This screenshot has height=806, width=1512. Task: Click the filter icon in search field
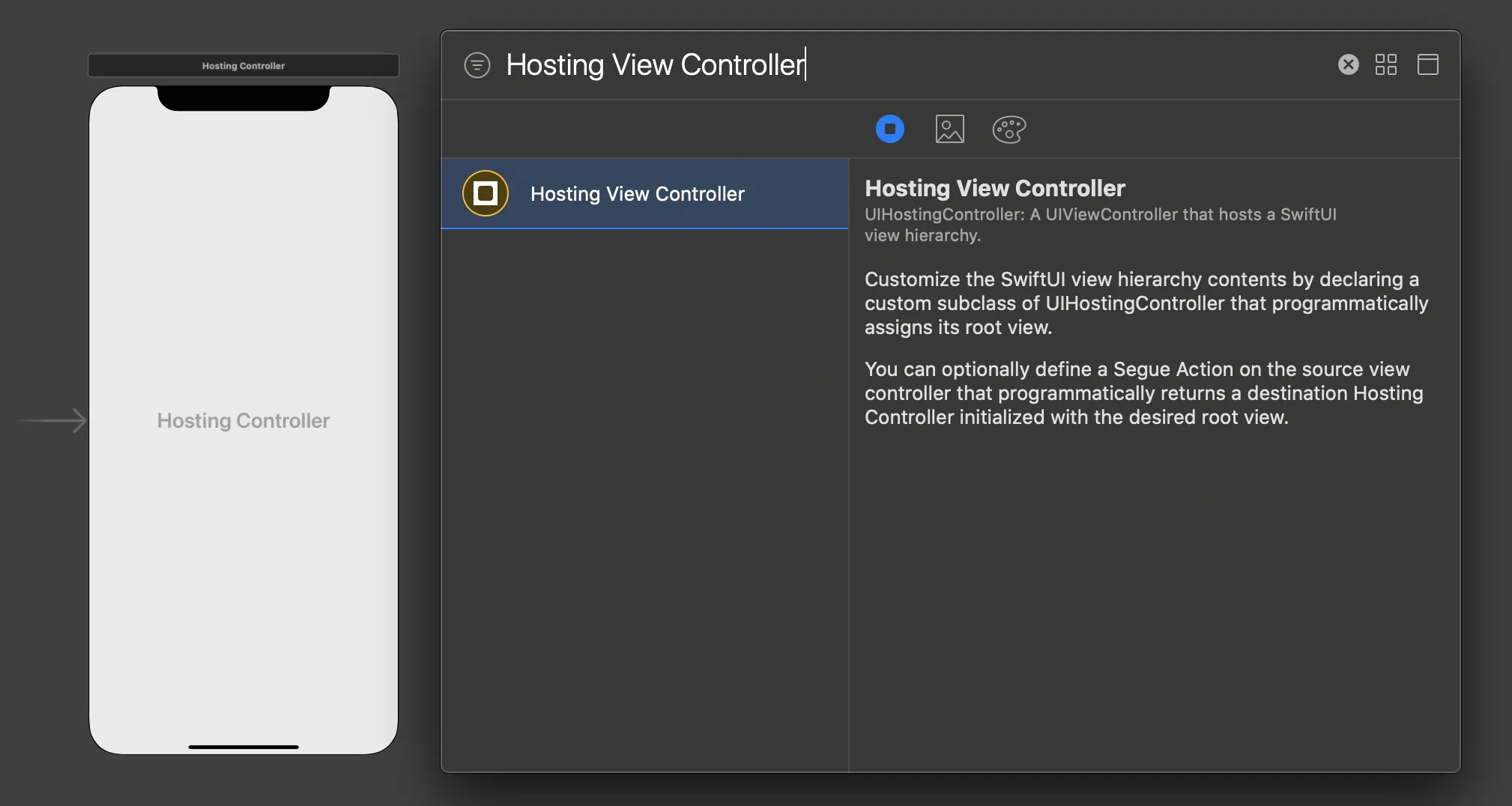[x=477, y=65]
